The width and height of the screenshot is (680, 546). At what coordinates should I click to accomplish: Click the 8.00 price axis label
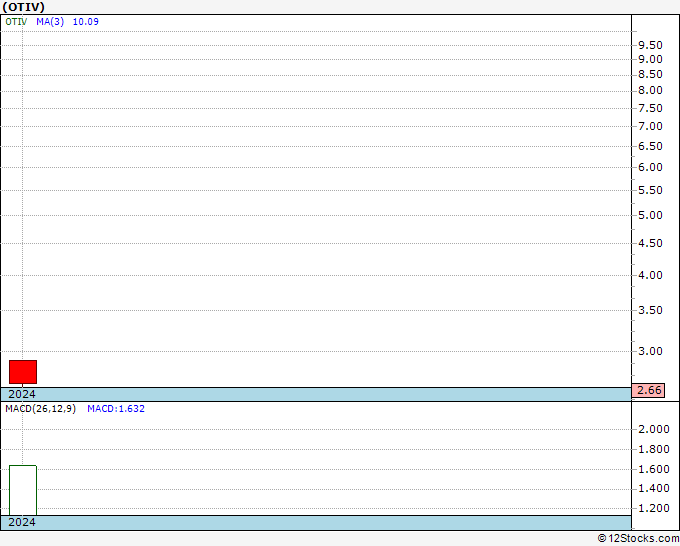click(650, 91)
